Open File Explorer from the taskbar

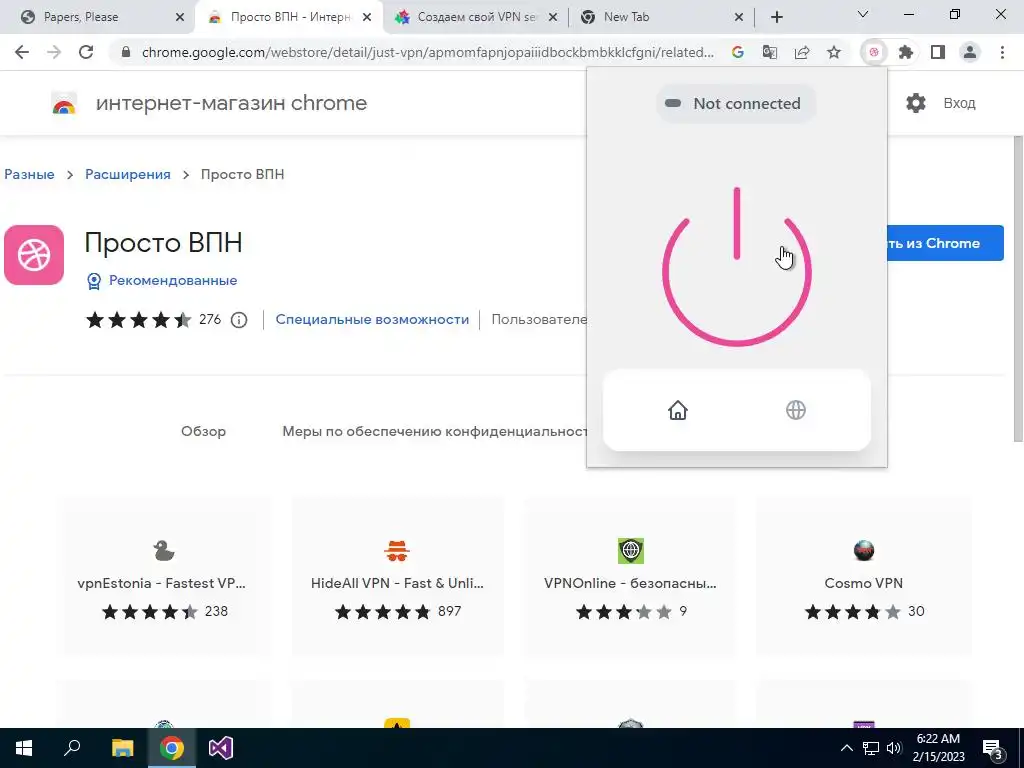pos(122,748)
